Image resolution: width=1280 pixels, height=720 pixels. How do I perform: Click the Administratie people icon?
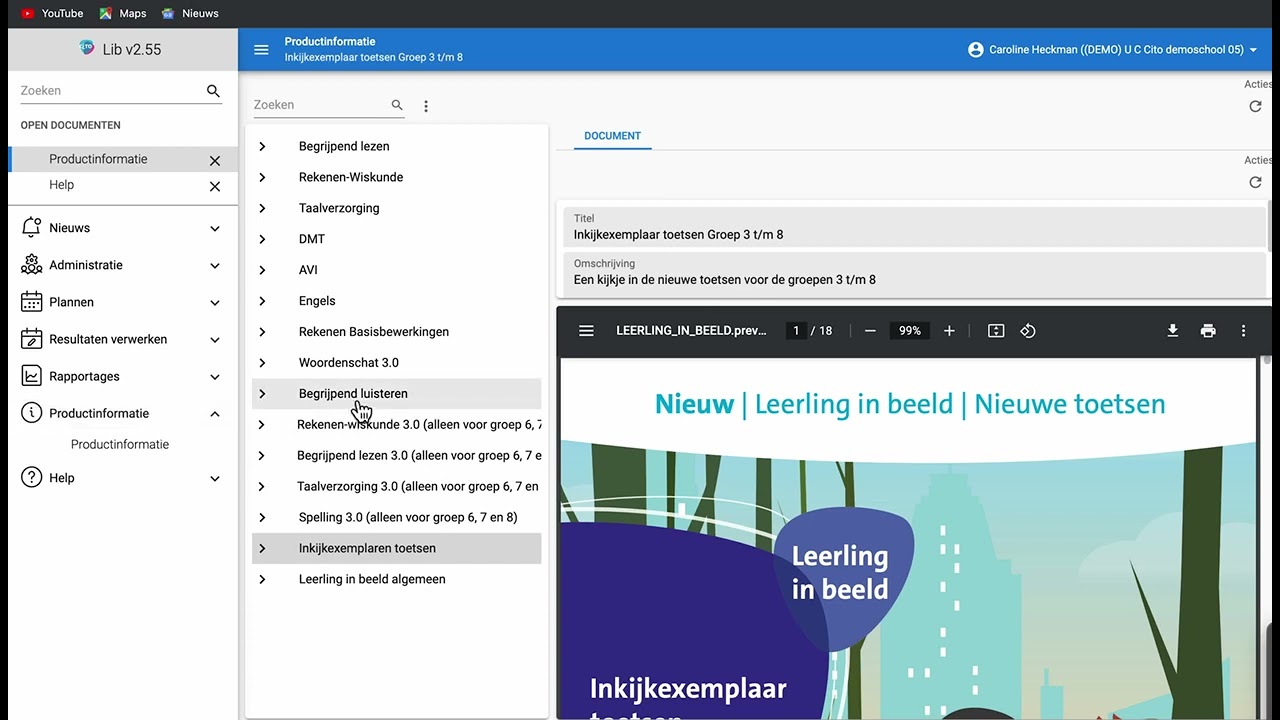point(31,265)
